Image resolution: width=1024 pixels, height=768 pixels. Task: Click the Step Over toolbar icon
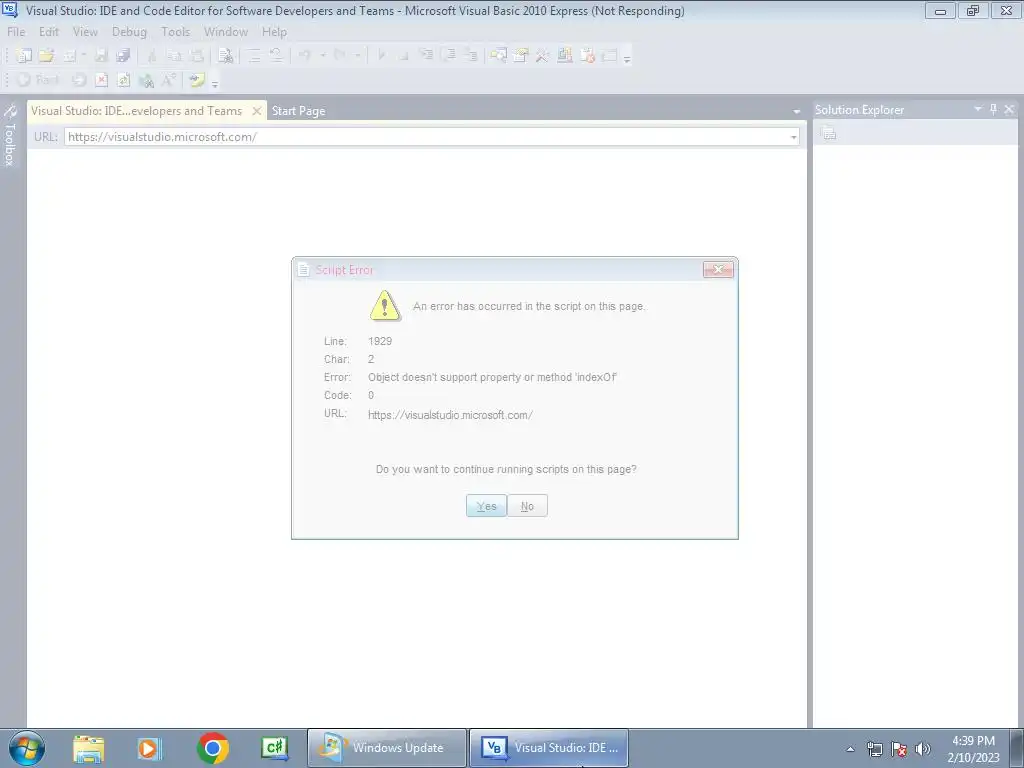[449, 56]
